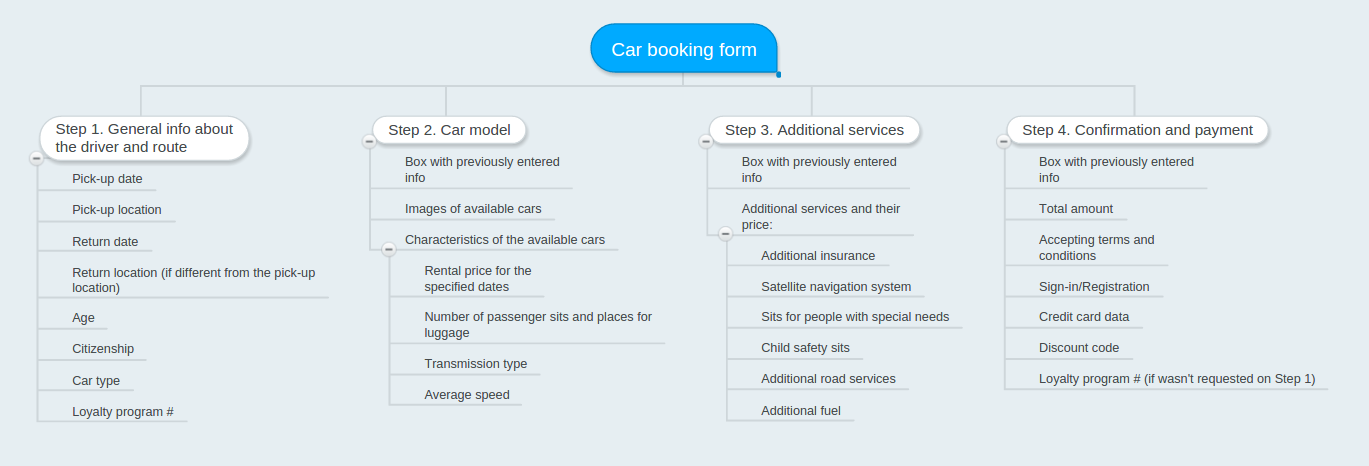This screenshot has height=466, width=1369.
Task: Select the Average speed item
Action: click(467, 394)
